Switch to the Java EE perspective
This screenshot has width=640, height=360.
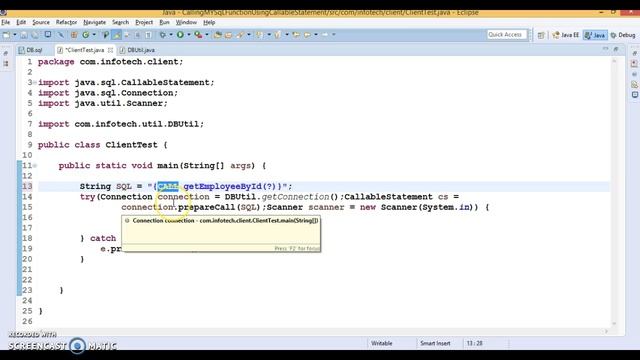[566, 36]
